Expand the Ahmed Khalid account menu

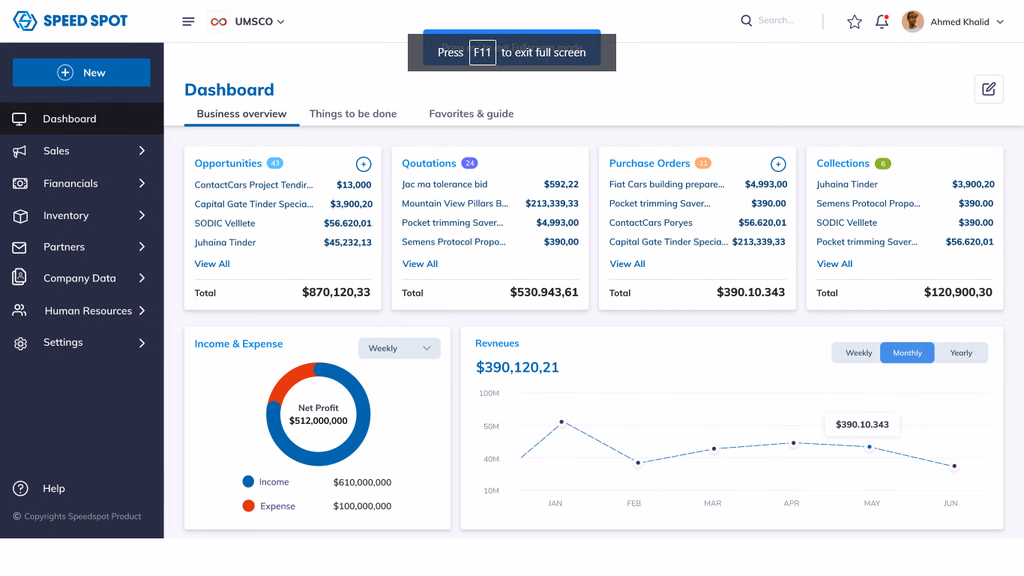pyautogui.click(x=951, y=21)
